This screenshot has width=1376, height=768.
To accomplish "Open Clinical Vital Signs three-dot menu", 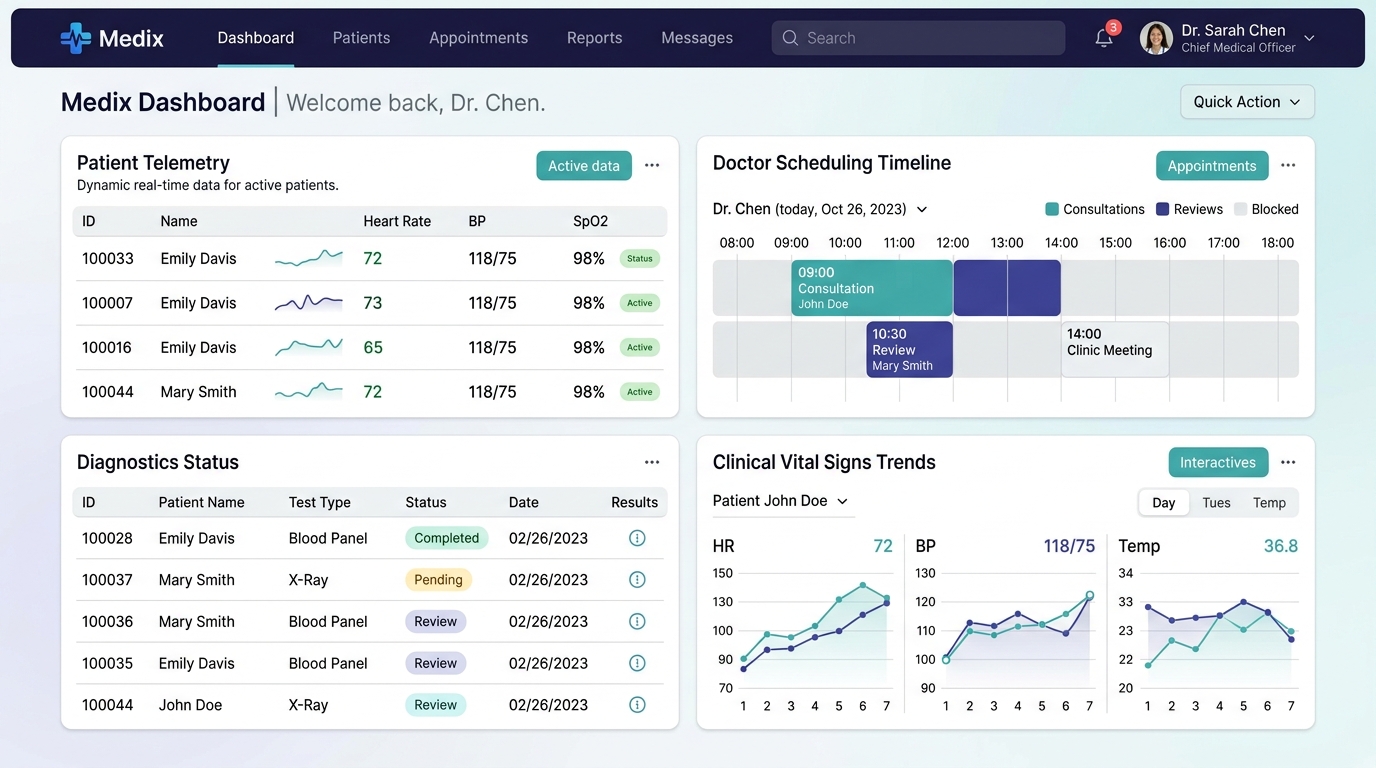I will pos(1288,462).
